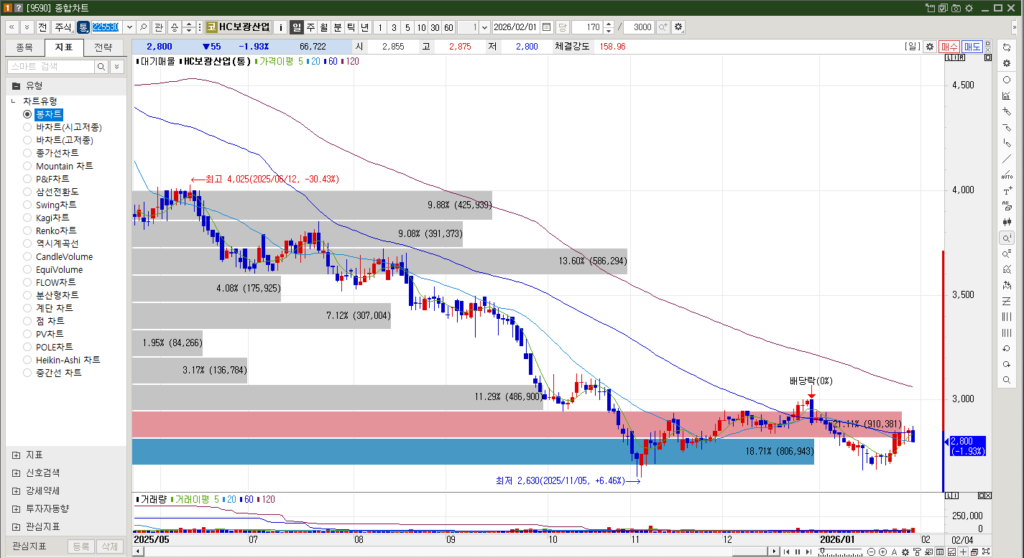
Task: Select the text annotation tool in right toolbar
Action: pyautogui.click(x=1006, y=190)
